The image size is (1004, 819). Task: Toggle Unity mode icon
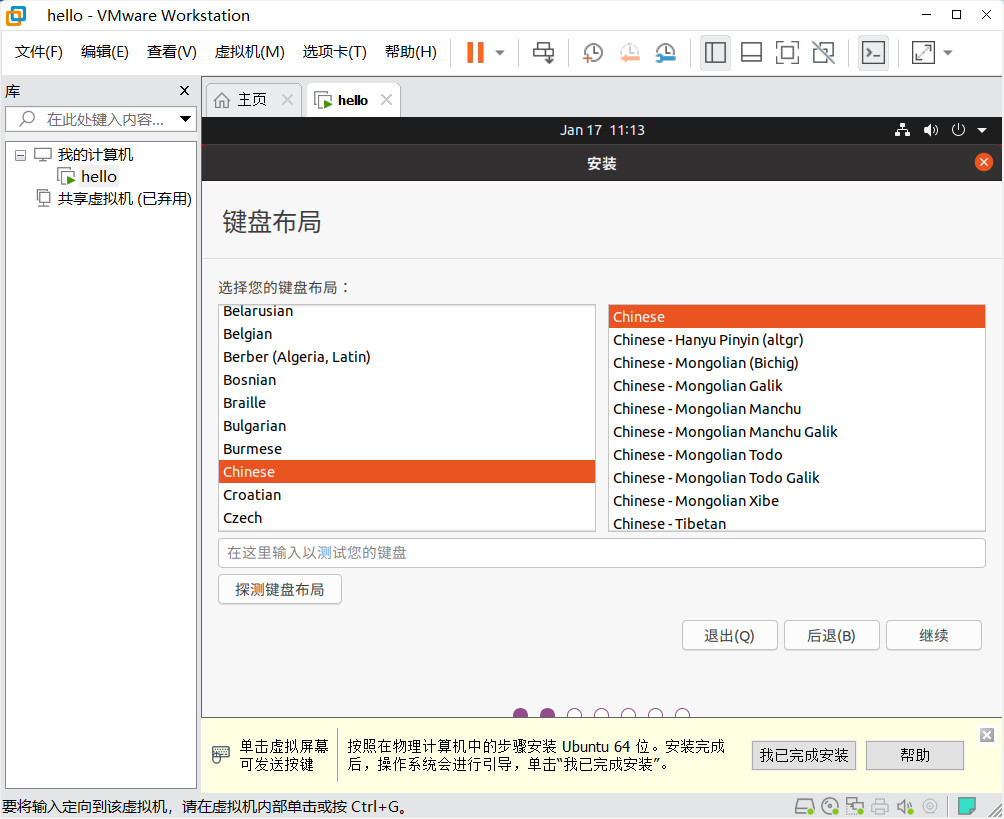tap(823, 53)
